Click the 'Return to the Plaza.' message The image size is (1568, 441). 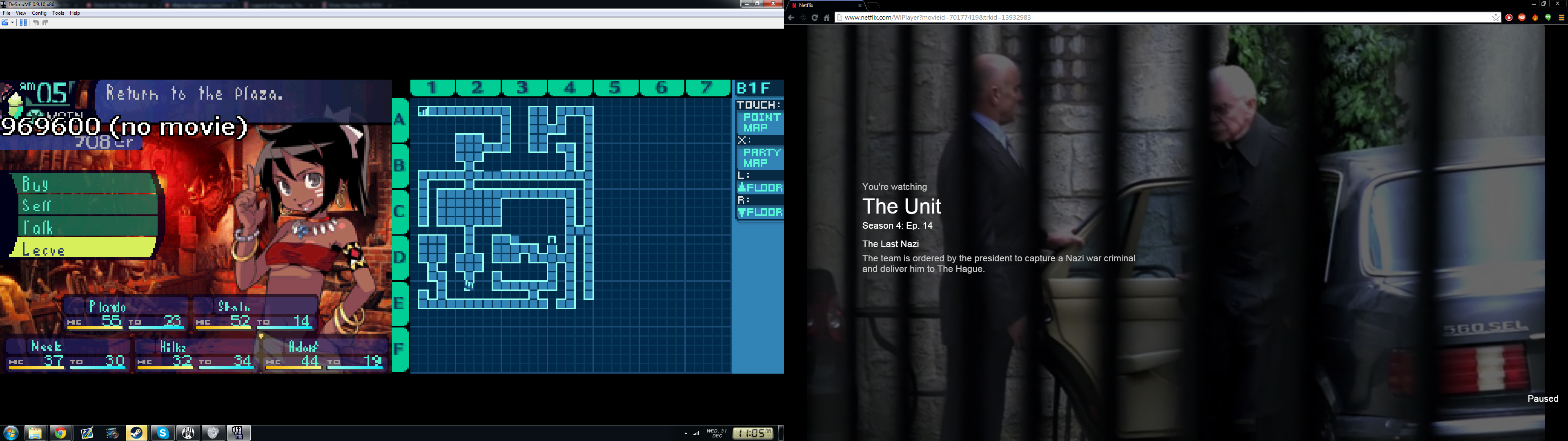pos(195,93)
